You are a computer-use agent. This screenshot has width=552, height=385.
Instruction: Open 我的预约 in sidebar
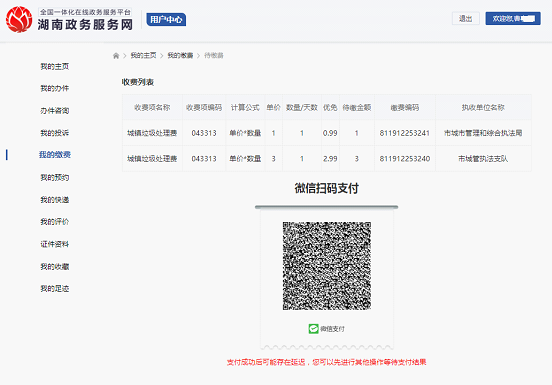(55, 177)
